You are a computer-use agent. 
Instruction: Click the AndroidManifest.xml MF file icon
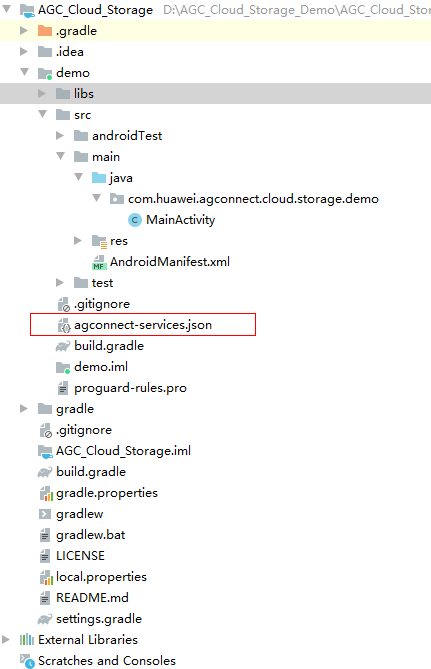point(99,262)
